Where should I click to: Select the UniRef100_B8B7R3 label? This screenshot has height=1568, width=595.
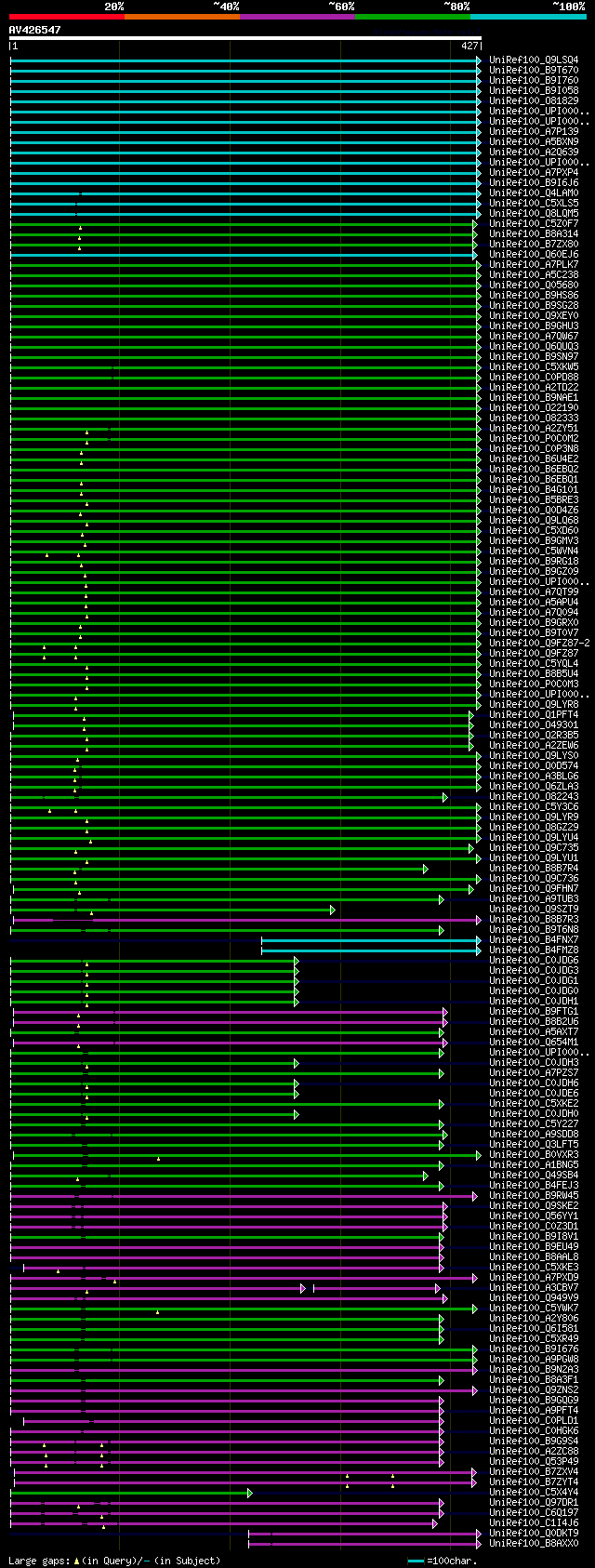pos(534,919)
